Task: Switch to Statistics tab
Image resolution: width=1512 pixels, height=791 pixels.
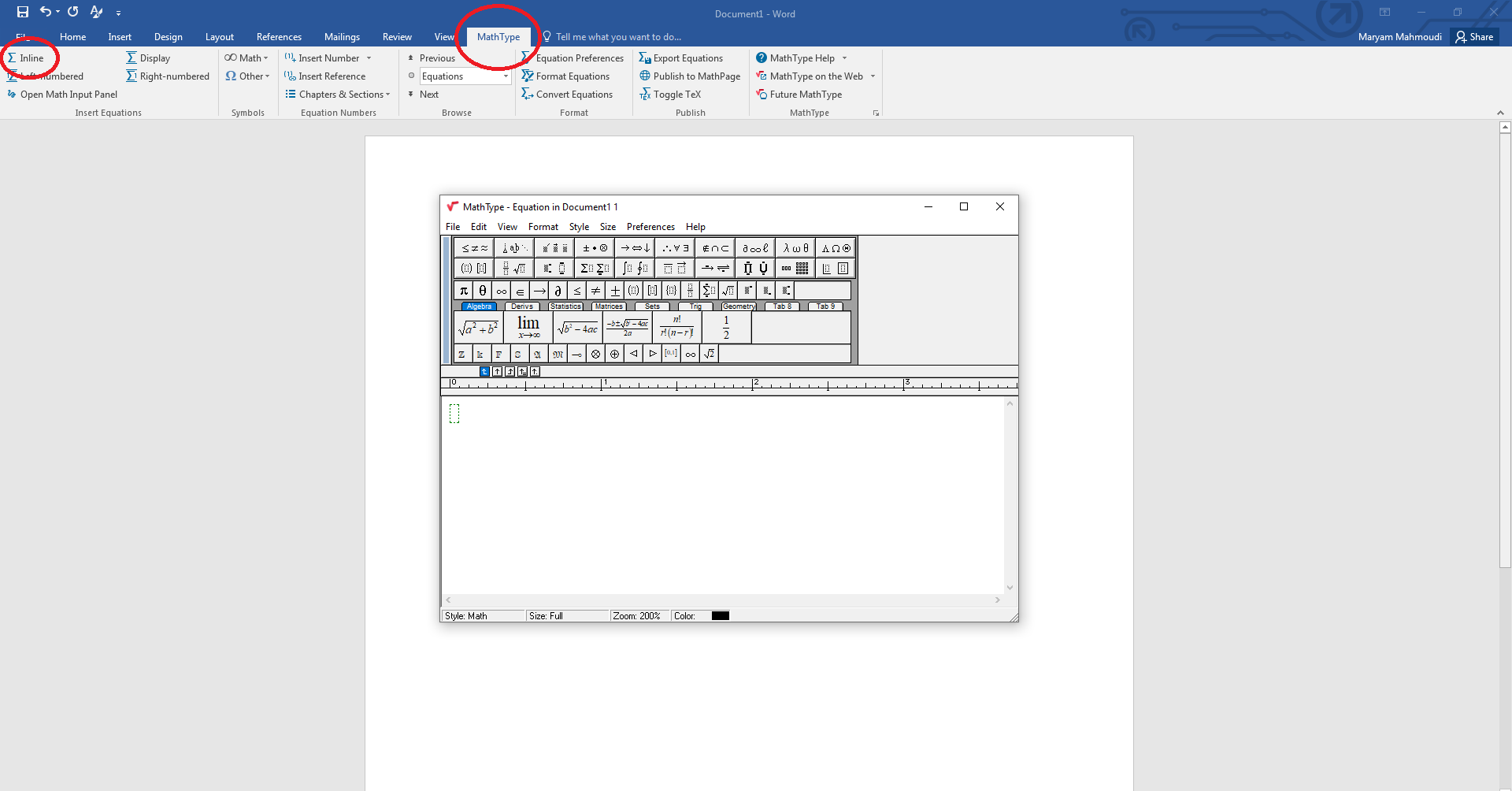Action: (x=565, y=306)
